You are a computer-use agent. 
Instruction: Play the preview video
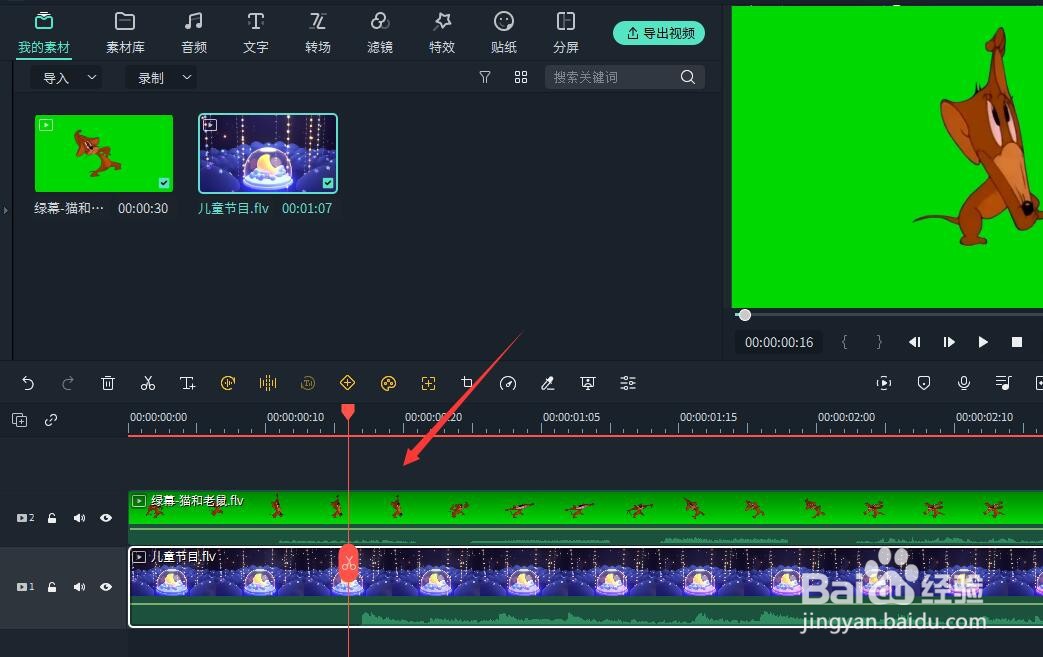[x=982, y=342]
